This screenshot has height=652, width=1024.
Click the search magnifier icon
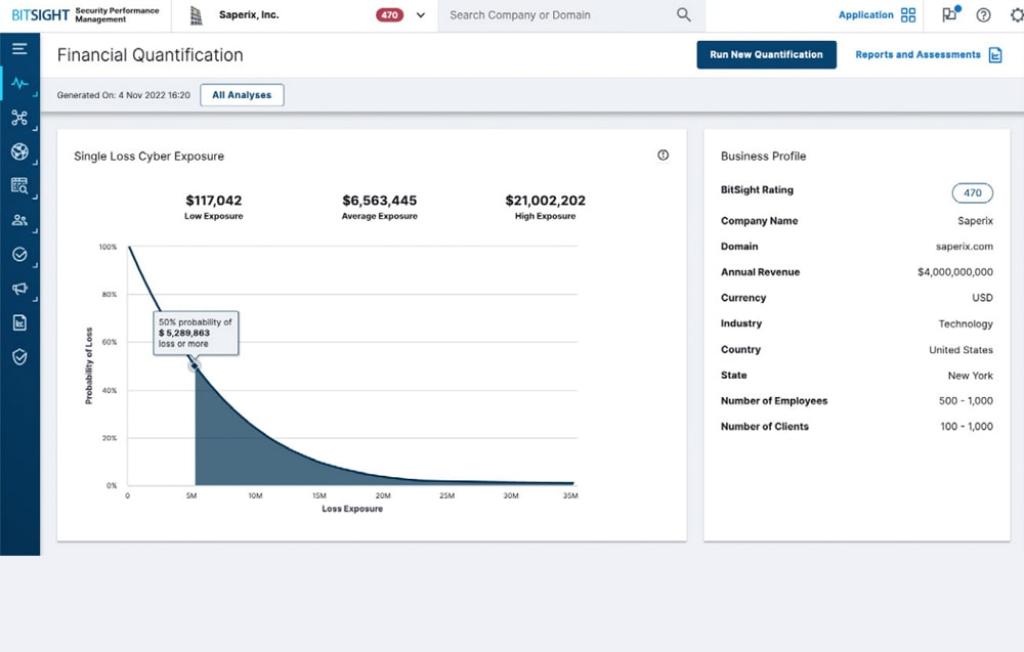point(684,15)
